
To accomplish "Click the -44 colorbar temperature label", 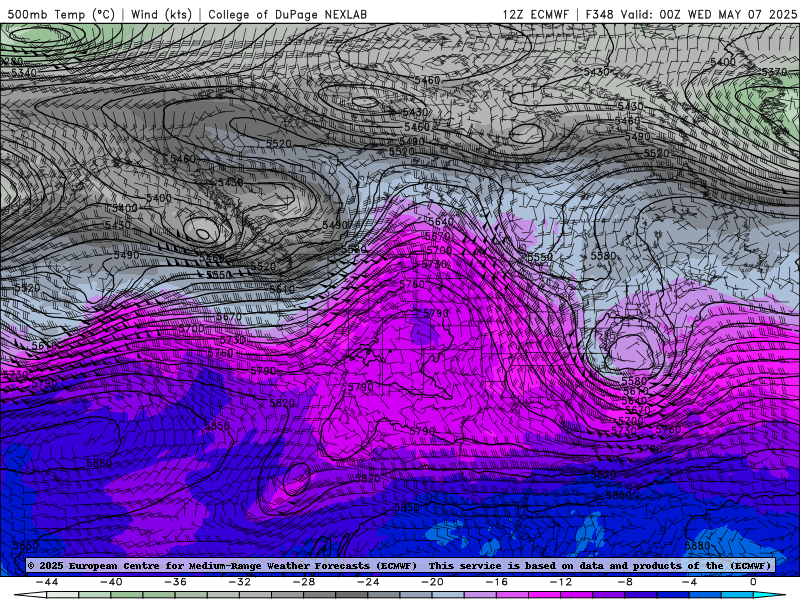I will [x=47, y=582].
